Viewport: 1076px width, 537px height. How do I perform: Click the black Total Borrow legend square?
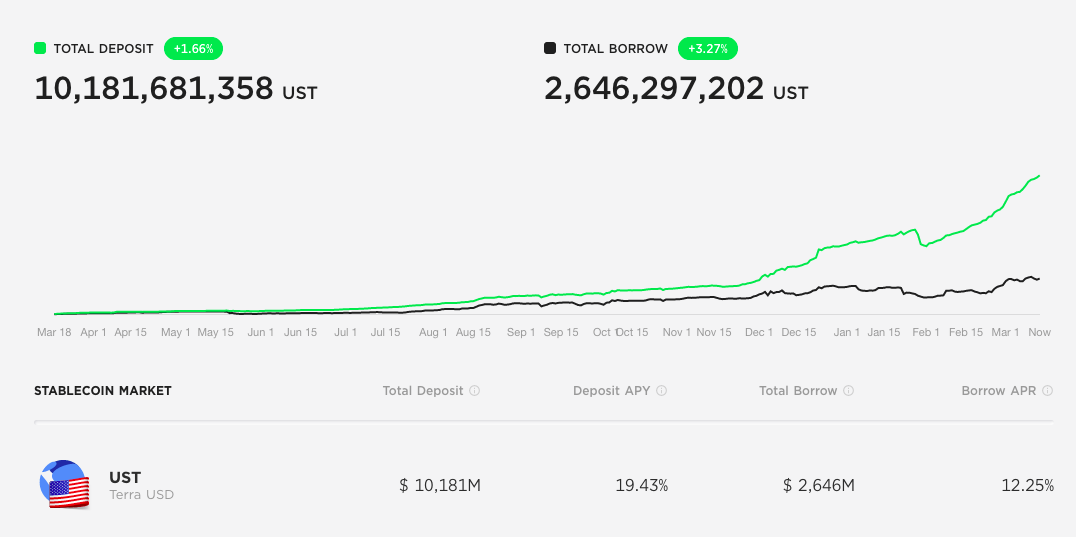[550, 48]
